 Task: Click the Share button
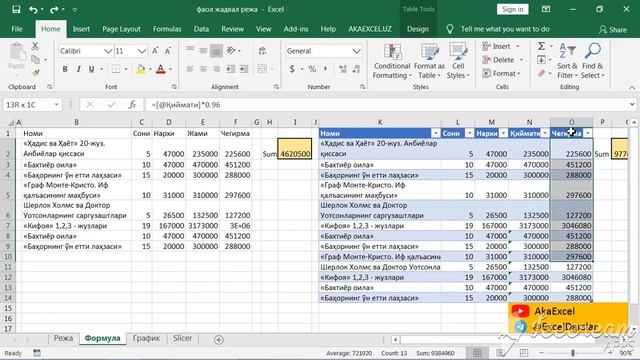point(613,29)
